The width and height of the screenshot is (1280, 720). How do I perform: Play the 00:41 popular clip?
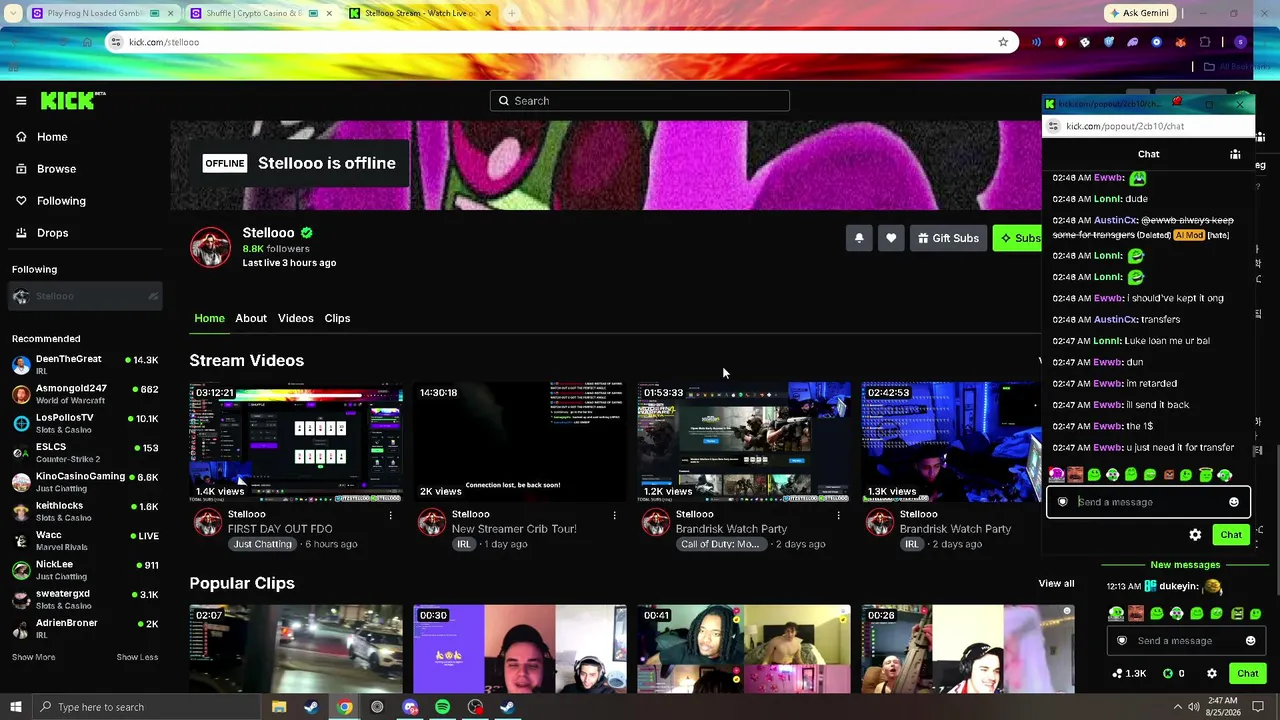744,648
